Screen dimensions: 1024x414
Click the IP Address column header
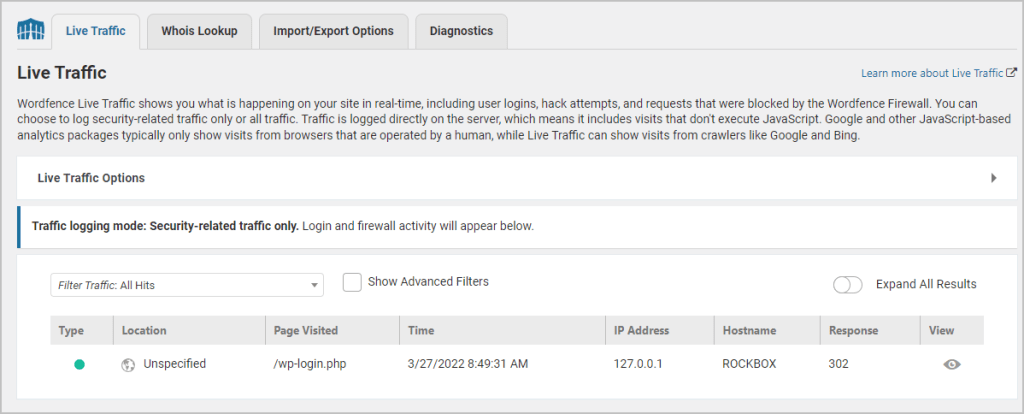[x=660, y=330]
